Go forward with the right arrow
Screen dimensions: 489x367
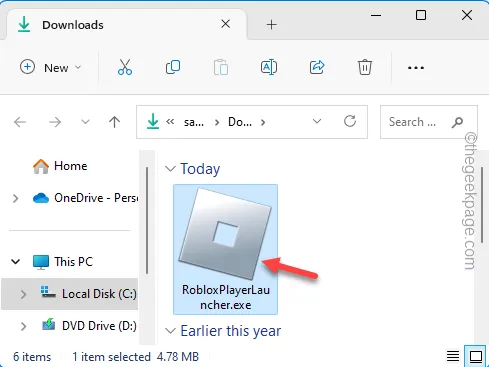coord(55,122)
